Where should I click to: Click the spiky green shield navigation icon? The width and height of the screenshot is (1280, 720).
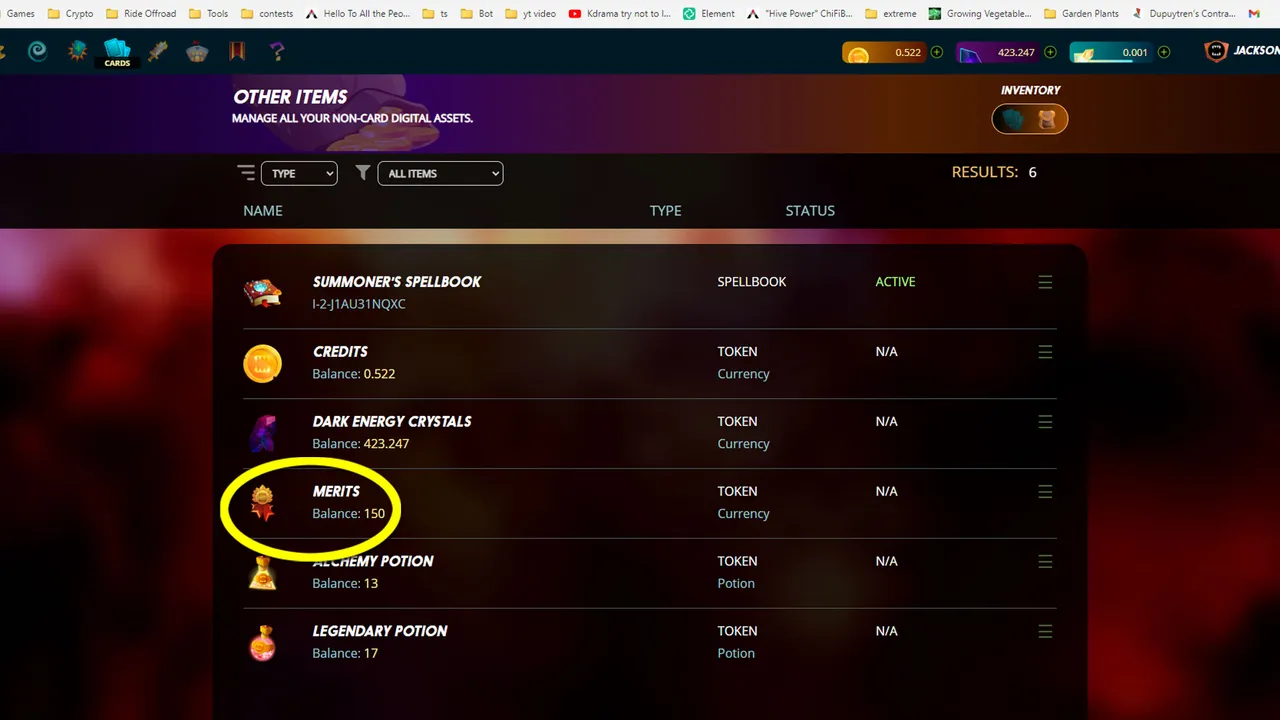77,52
